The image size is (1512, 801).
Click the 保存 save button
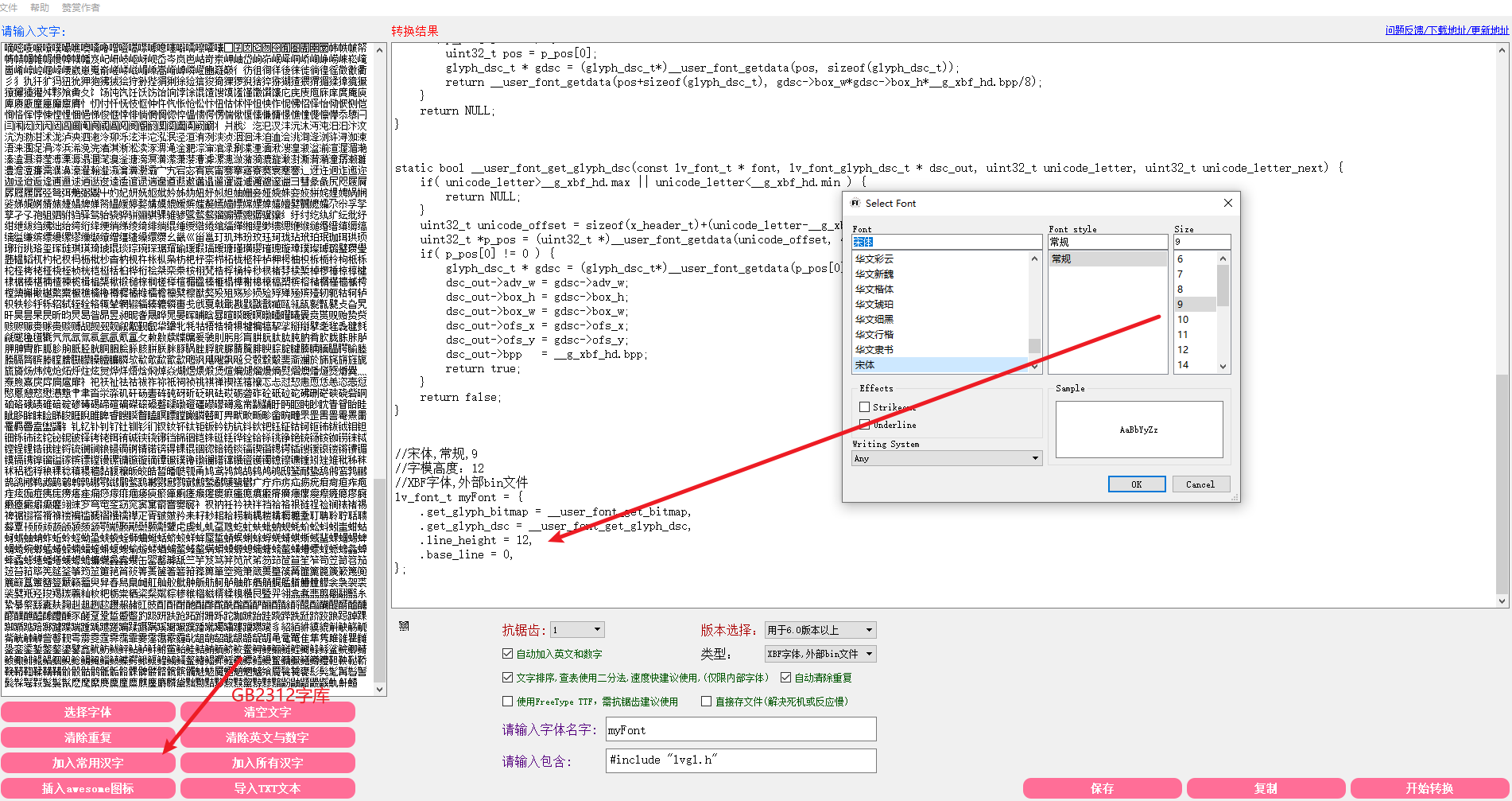1103,788
